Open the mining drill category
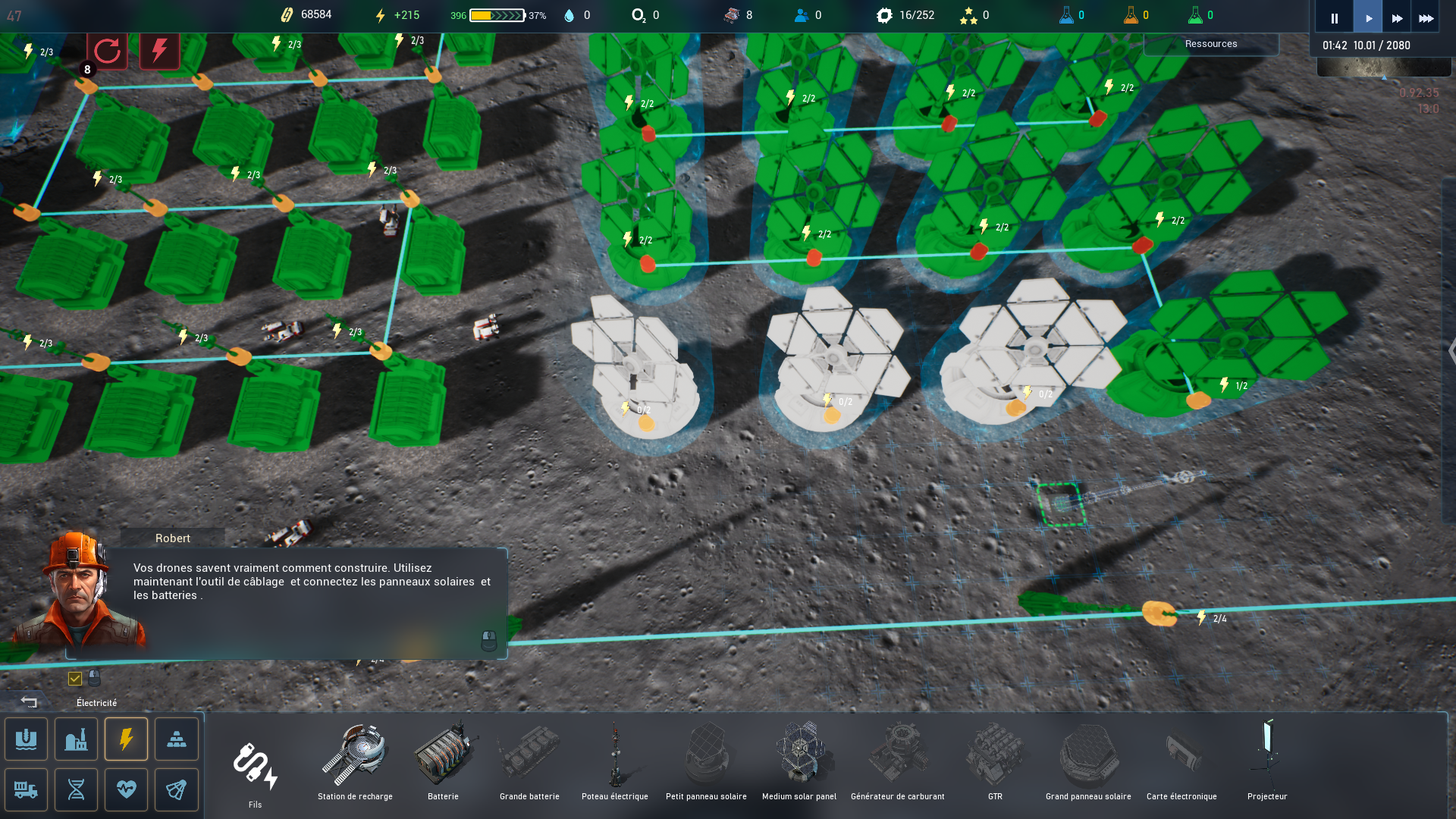1456x819 pixels. [x=27, y=739]
